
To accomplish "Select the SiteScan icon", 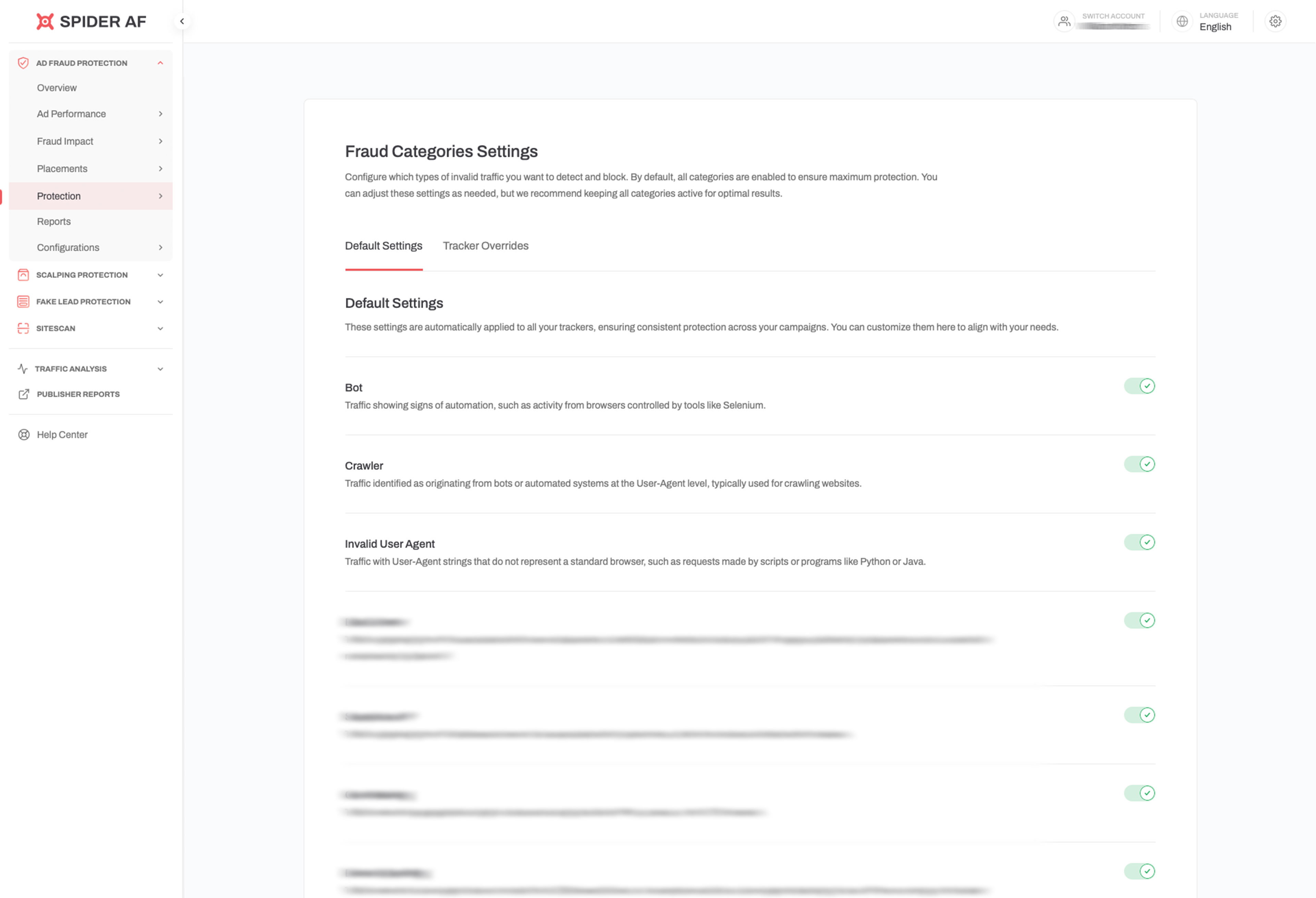I will pyautogui.click(x=23, y=328).
